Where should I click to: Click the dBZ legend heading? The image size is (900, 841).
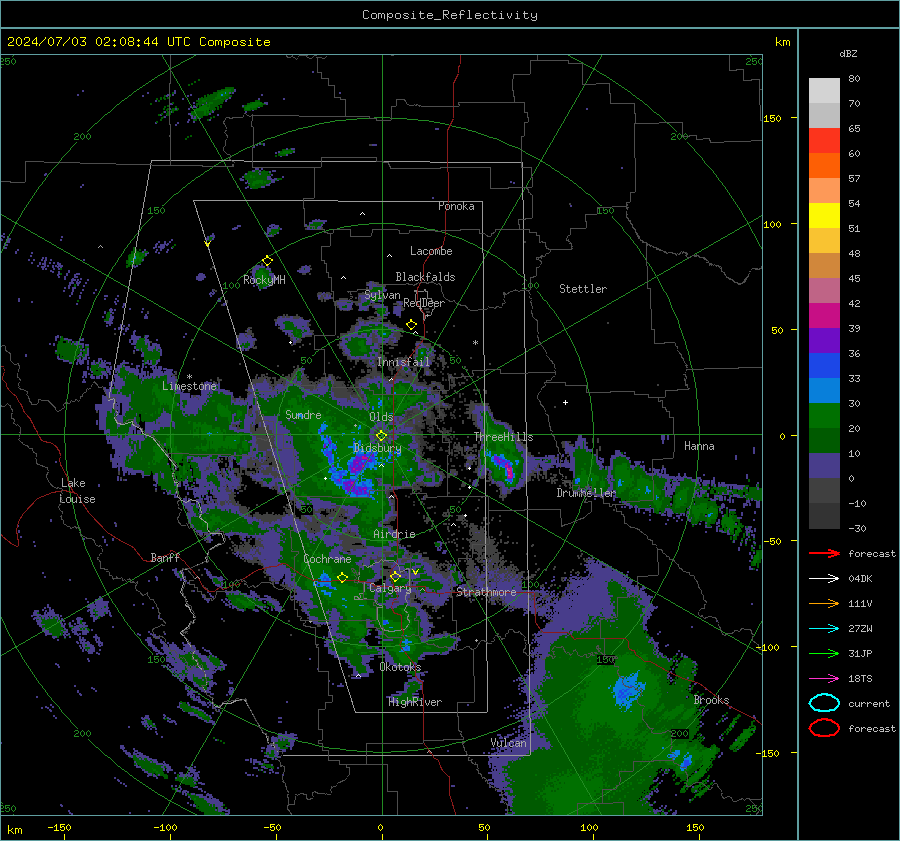[x=848, y=53]
